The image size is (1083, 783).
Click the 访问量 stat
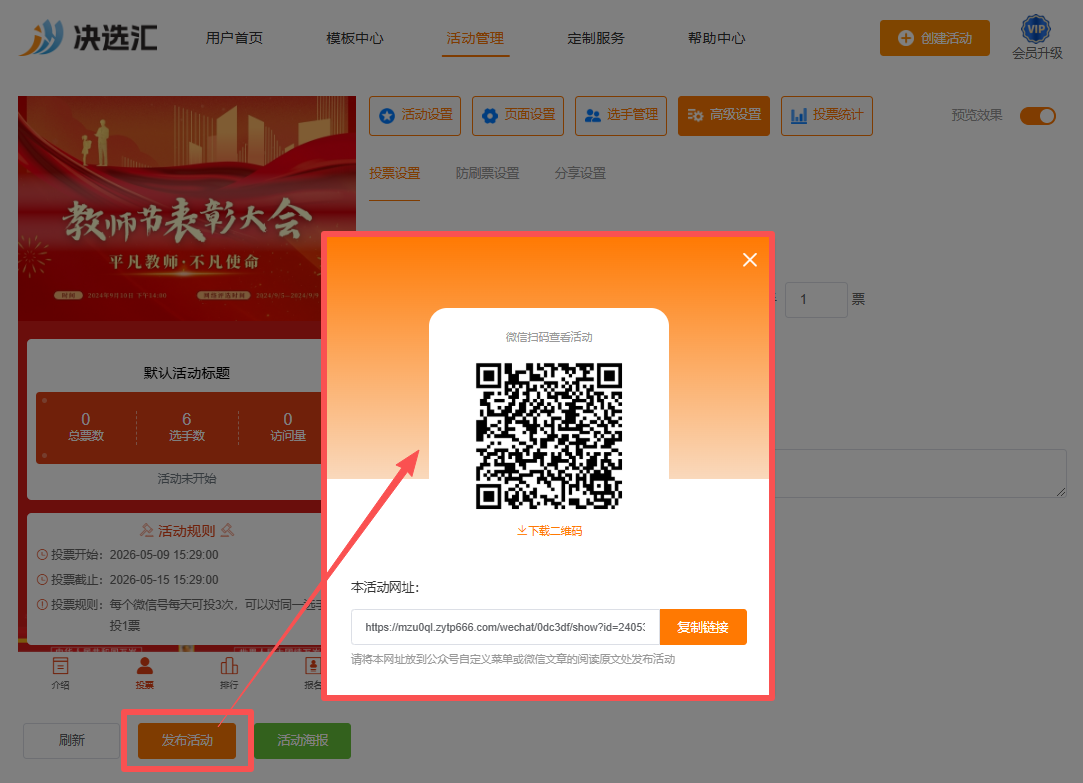pos(287,427)
